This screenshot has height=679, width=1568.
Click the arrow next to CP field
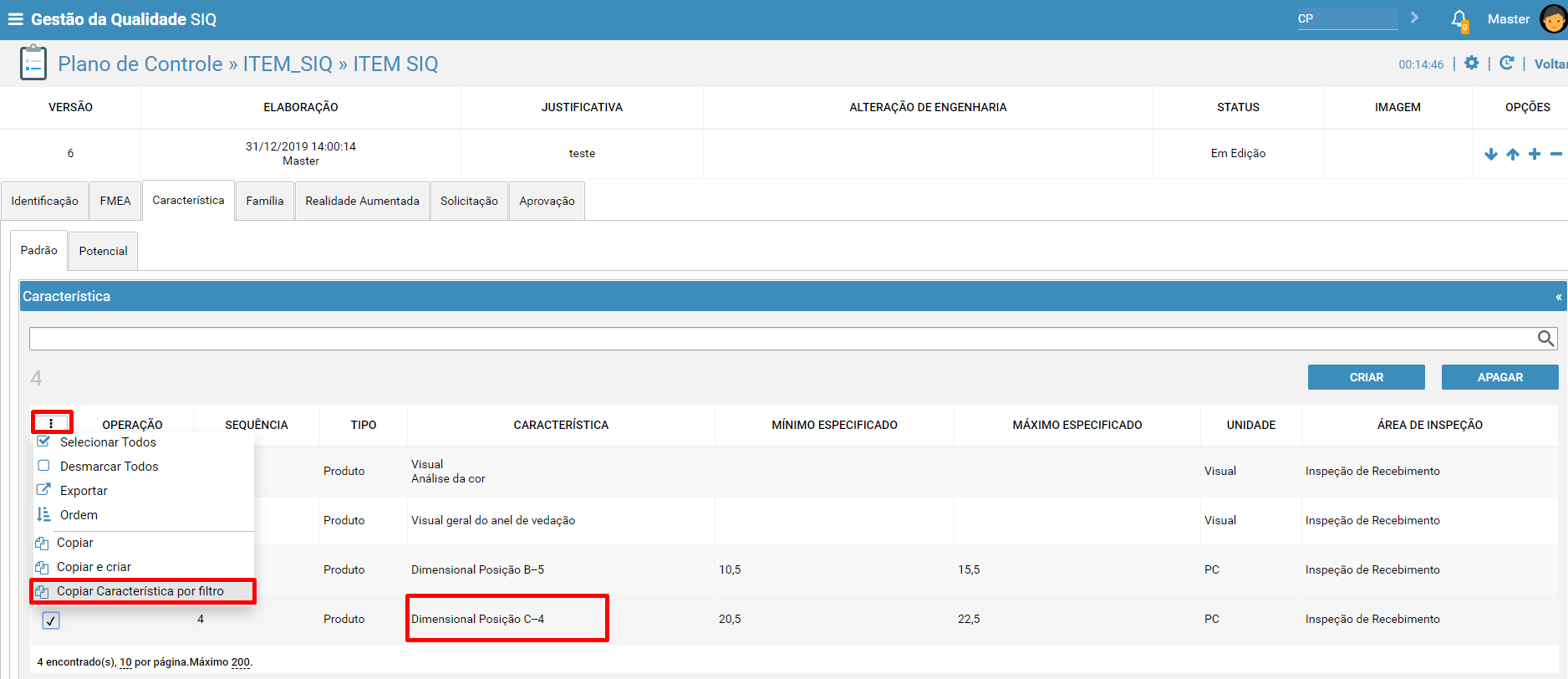[x=1414, y=18]
